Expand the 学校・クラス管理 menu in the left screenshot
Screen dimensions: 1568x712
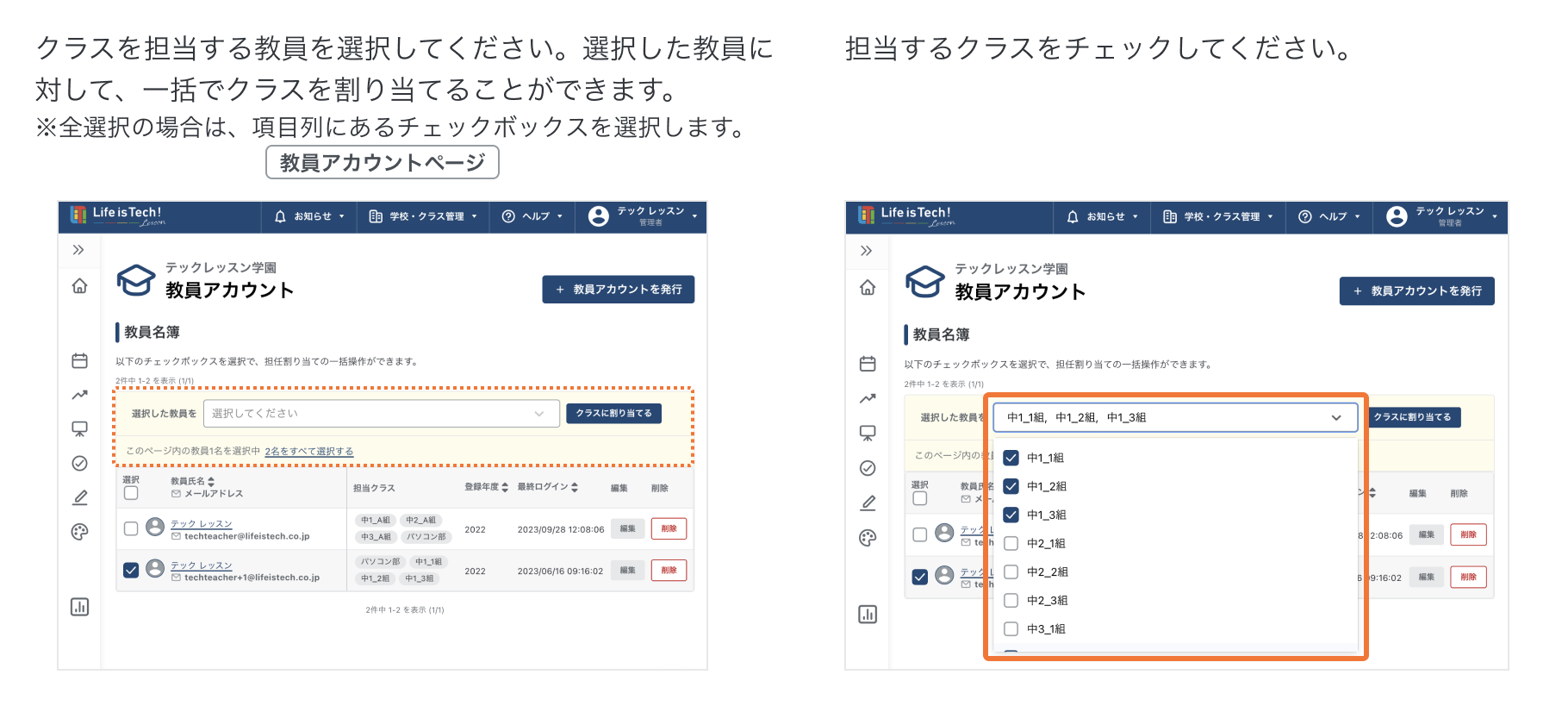point(423,216)
